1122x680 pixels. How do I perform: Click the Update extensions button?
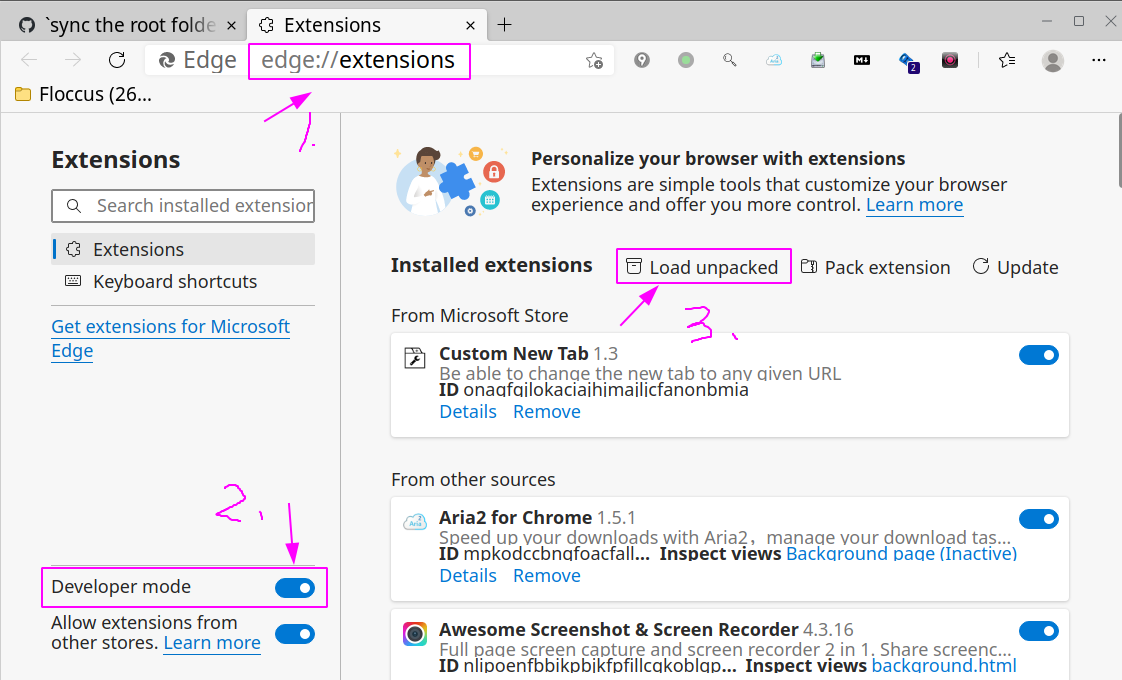click(1015, 268)
